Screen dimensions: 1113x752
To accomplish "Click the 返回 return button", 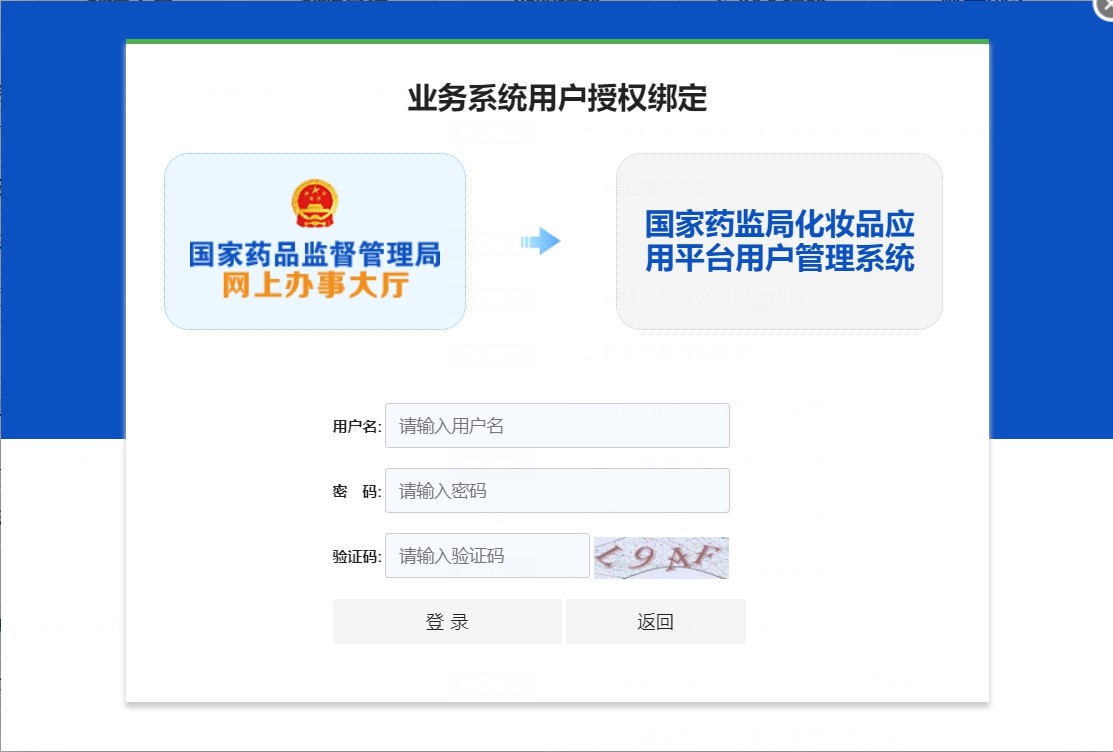I will pos(655,621).
